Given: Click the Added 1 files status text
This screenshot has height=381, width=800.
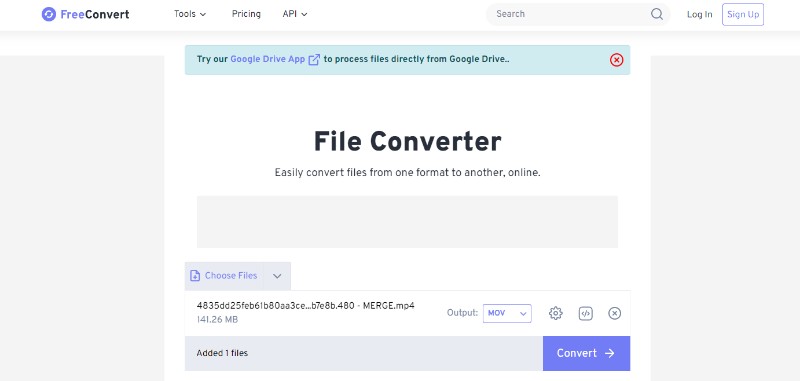Looking at the screenshot, I should pos(222,353).
